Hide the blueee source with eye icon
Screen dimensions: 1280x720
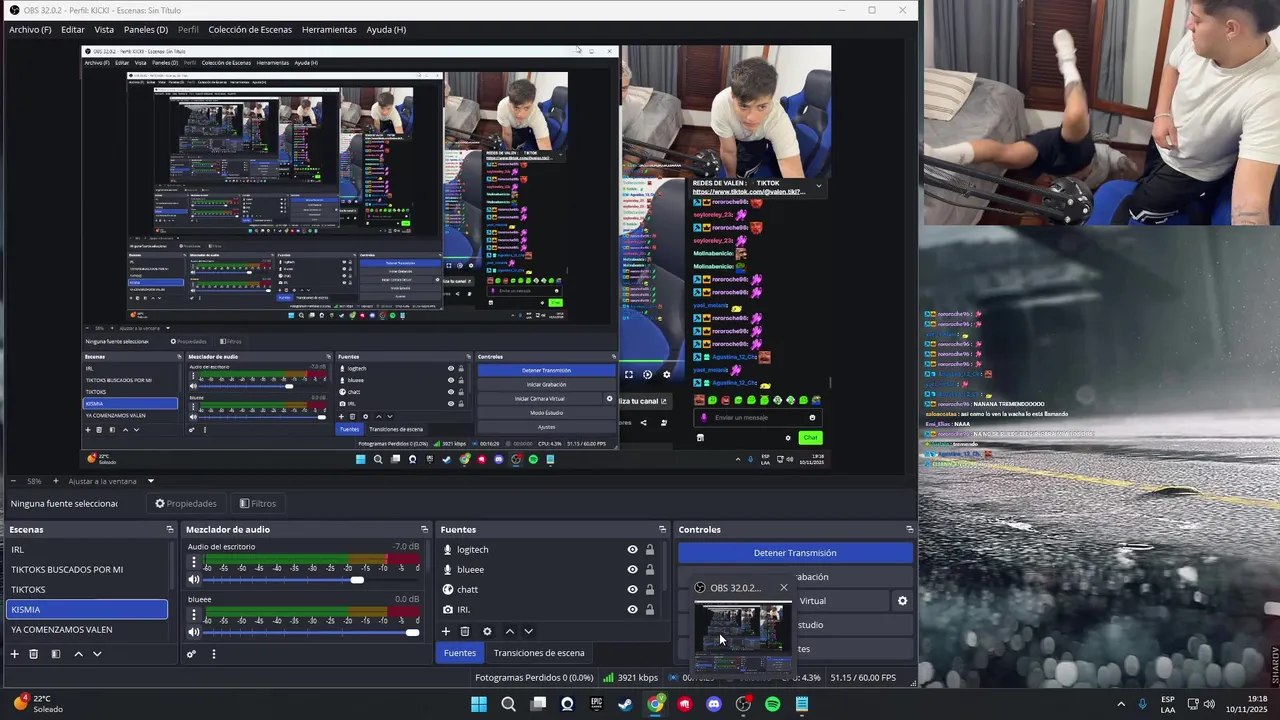coord(632,569)
